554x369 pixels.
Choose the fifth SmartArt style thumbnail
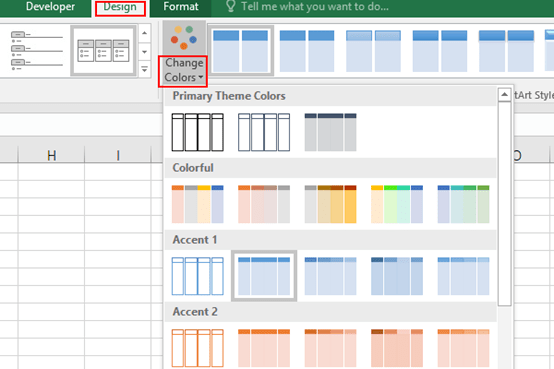click(x=506, y=51)
